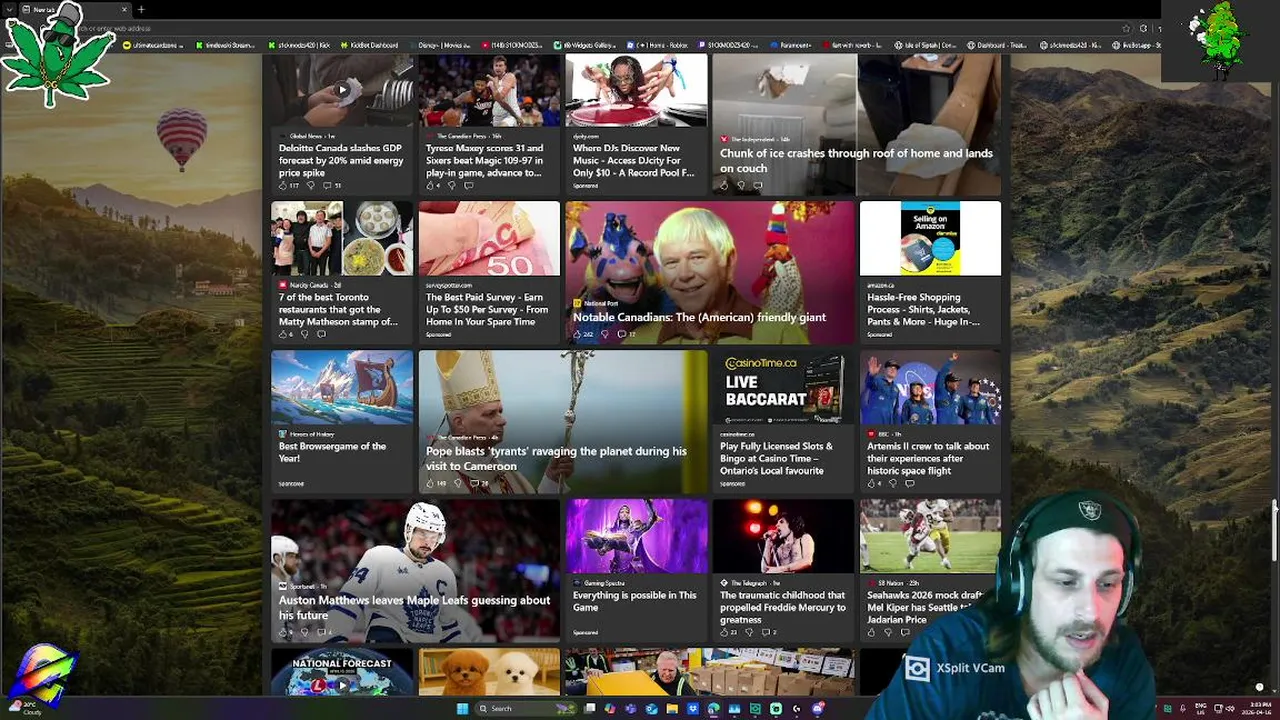Click the browser address bar
Image resolution: width=1280 pixels, height=720 pixels.
600,28
